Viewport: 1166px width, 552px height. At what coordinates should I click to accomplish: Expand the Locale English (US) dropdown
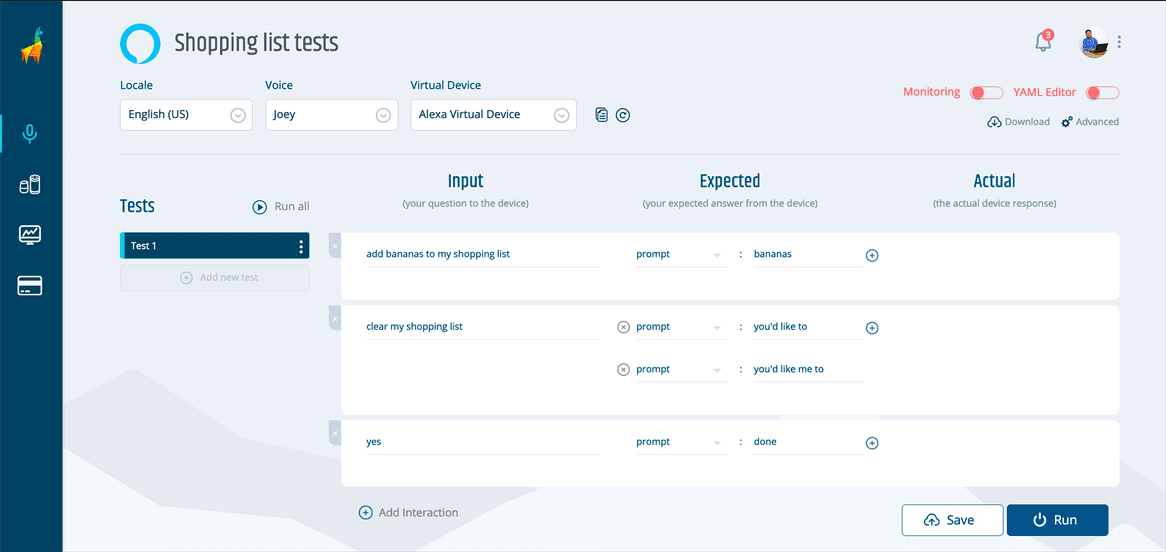[186, 115]
